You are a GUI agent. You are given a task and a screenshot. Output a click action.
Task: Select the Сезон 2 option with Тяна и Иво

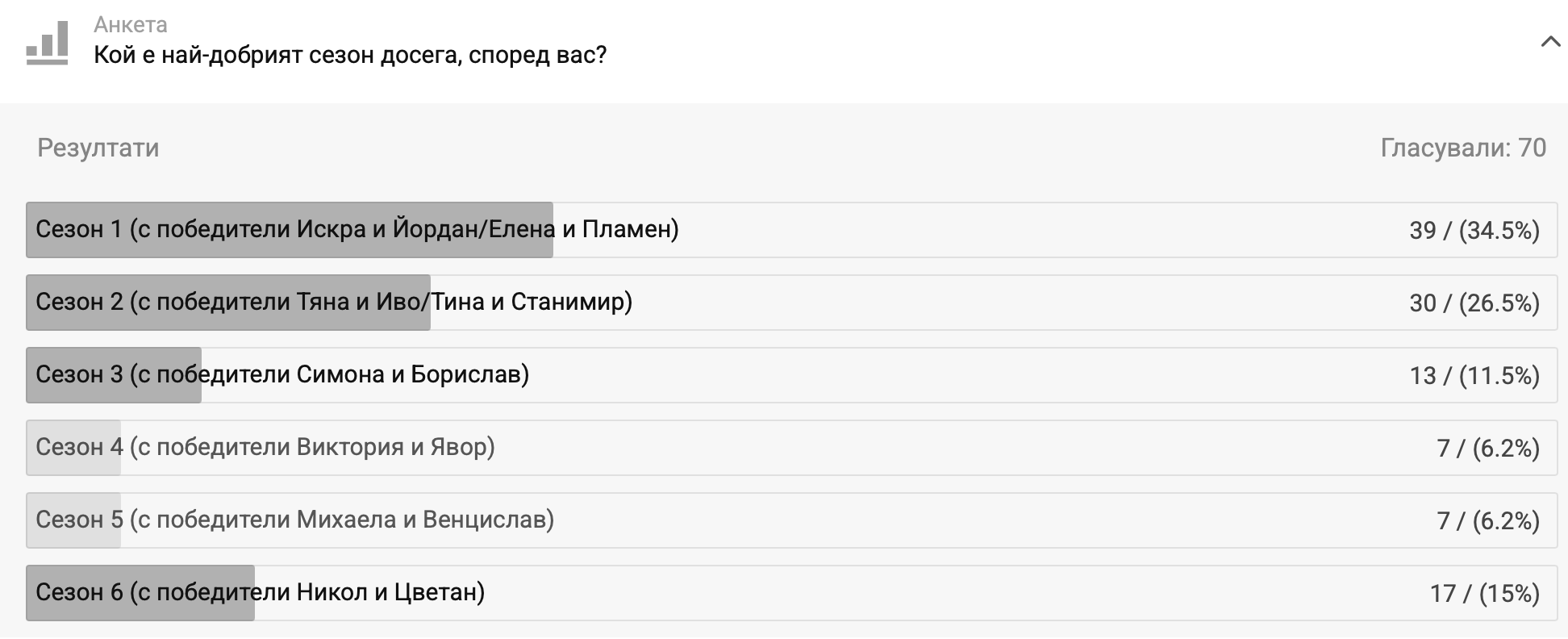(334, 303)
